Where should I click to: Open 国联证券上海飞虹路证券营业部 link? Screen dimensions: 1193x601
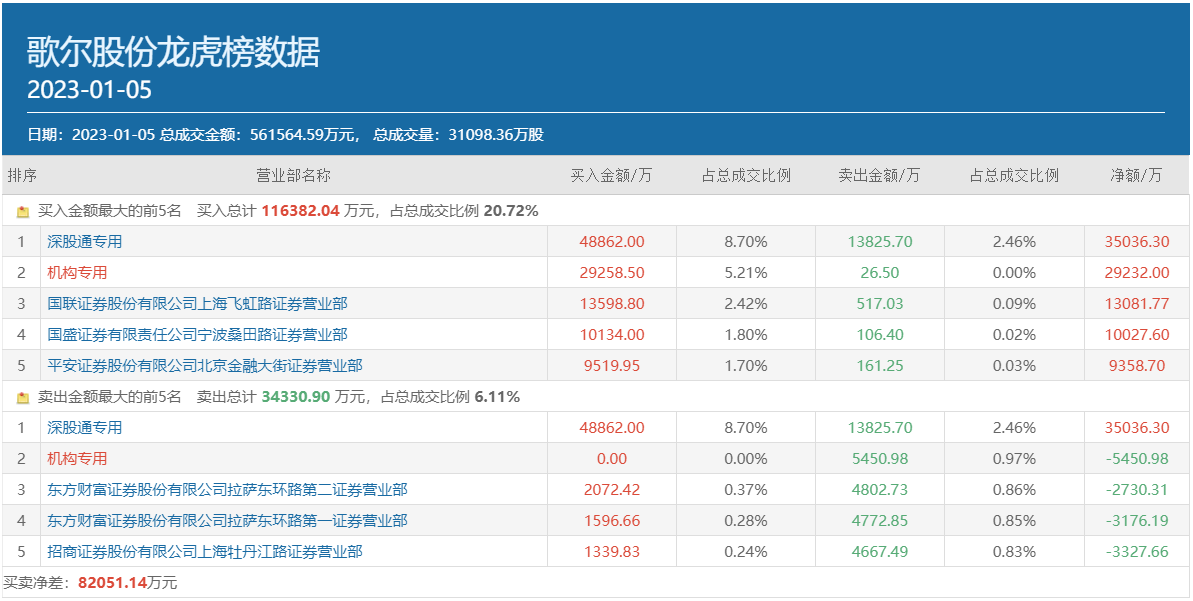pyautogui.click(x=197, y=304)
